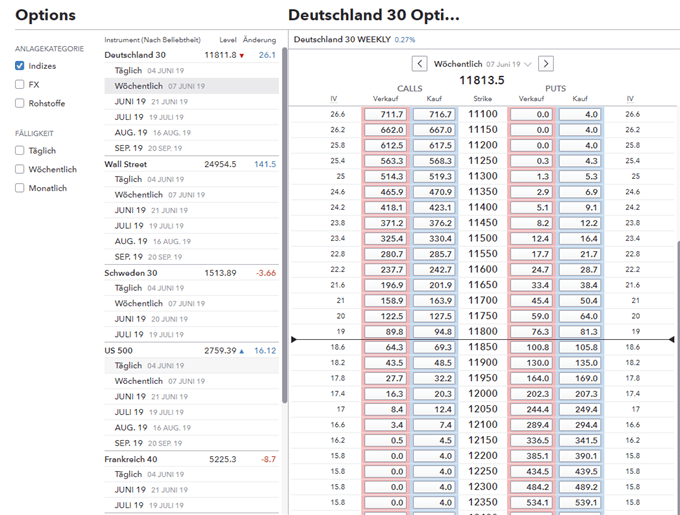Open Deutschland 30 Wöchentlich 07 JUNI 19
The image size is (680, 515).
point(191,86)
